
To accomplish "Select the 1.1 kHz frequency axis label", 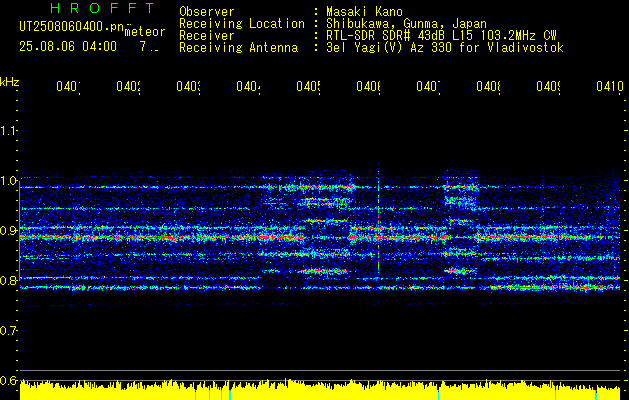I will pos(8,130).
